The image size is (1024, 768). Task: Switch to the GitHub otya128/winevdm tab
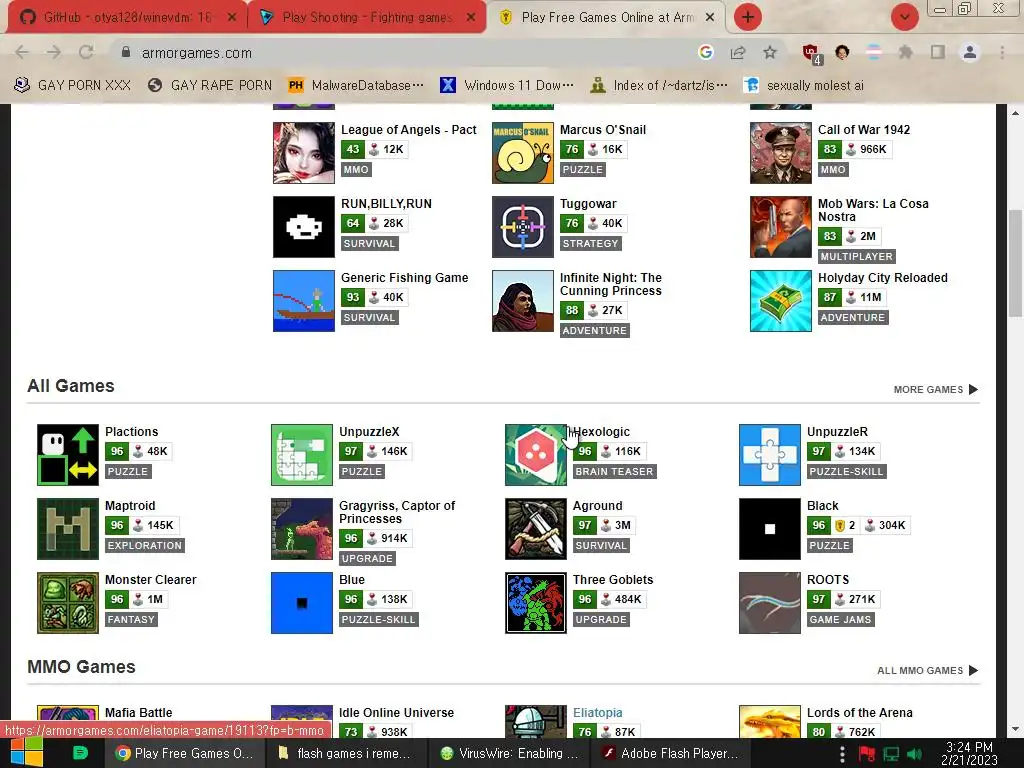click(127, 17)
